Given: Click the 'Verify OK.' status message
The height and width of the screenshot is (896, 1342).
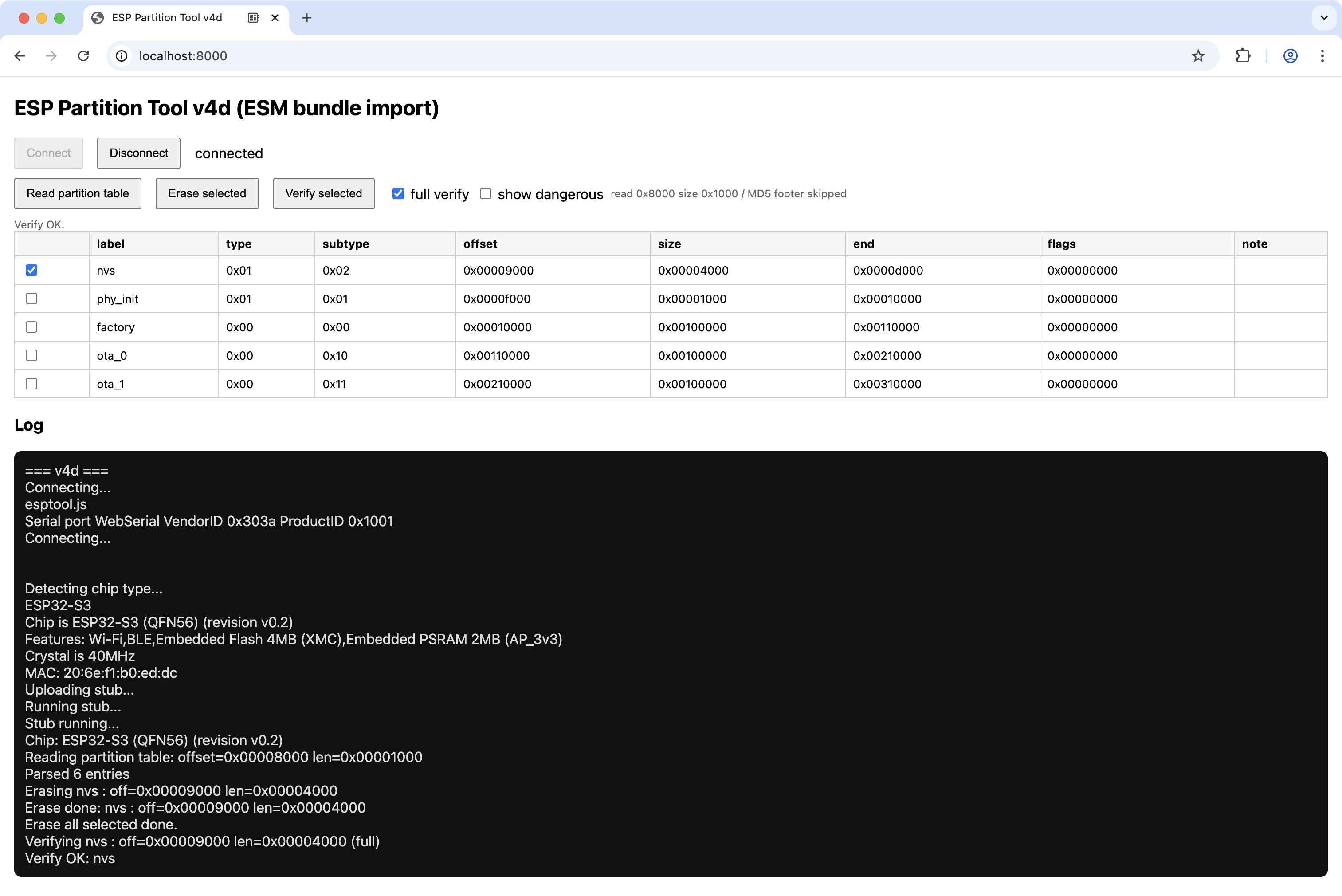Looking at the screenshot, I should (x=39, y=224).
